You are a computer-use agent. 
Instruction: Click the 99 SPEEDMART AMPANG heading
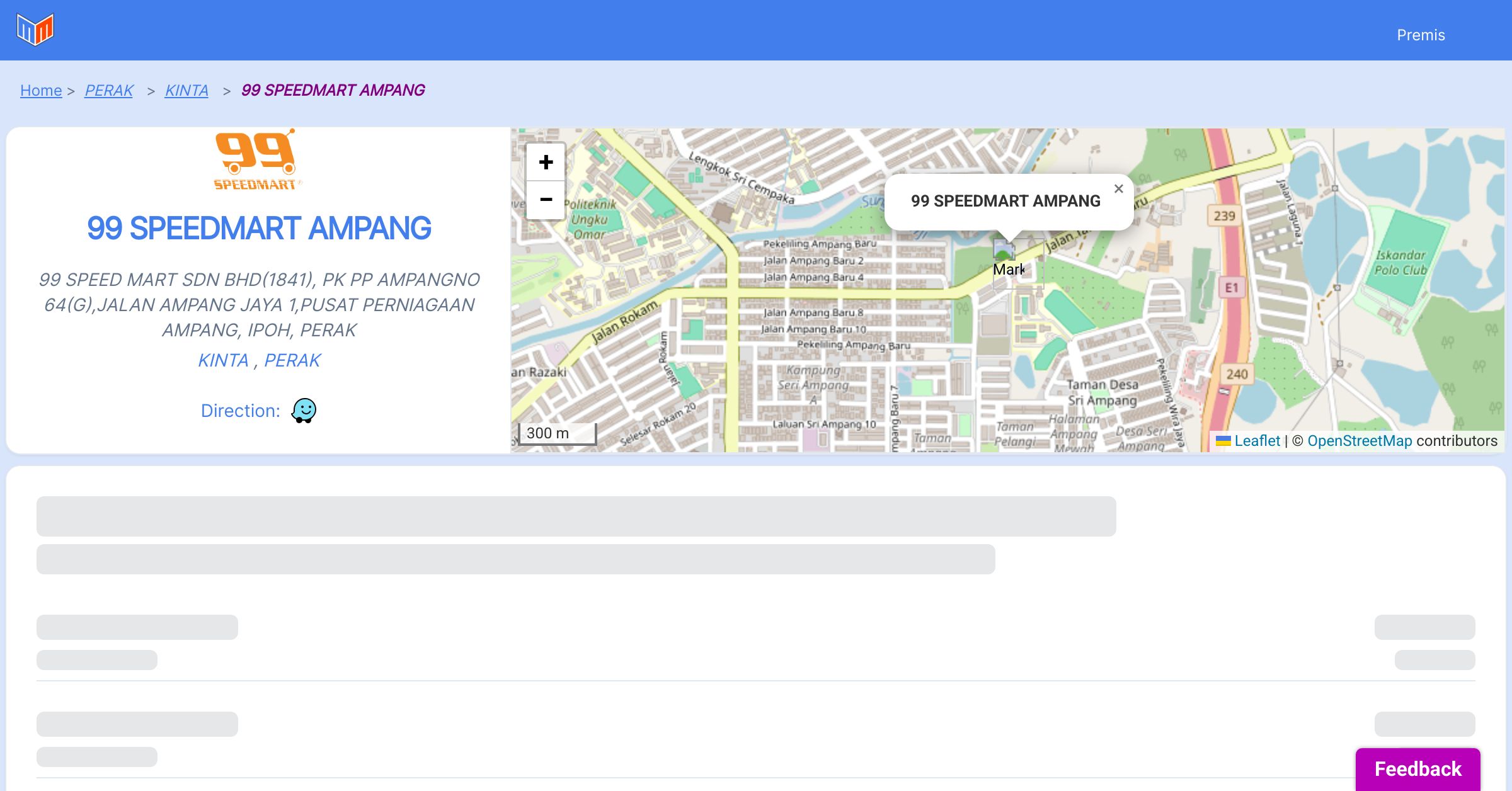tap(259, 228)
